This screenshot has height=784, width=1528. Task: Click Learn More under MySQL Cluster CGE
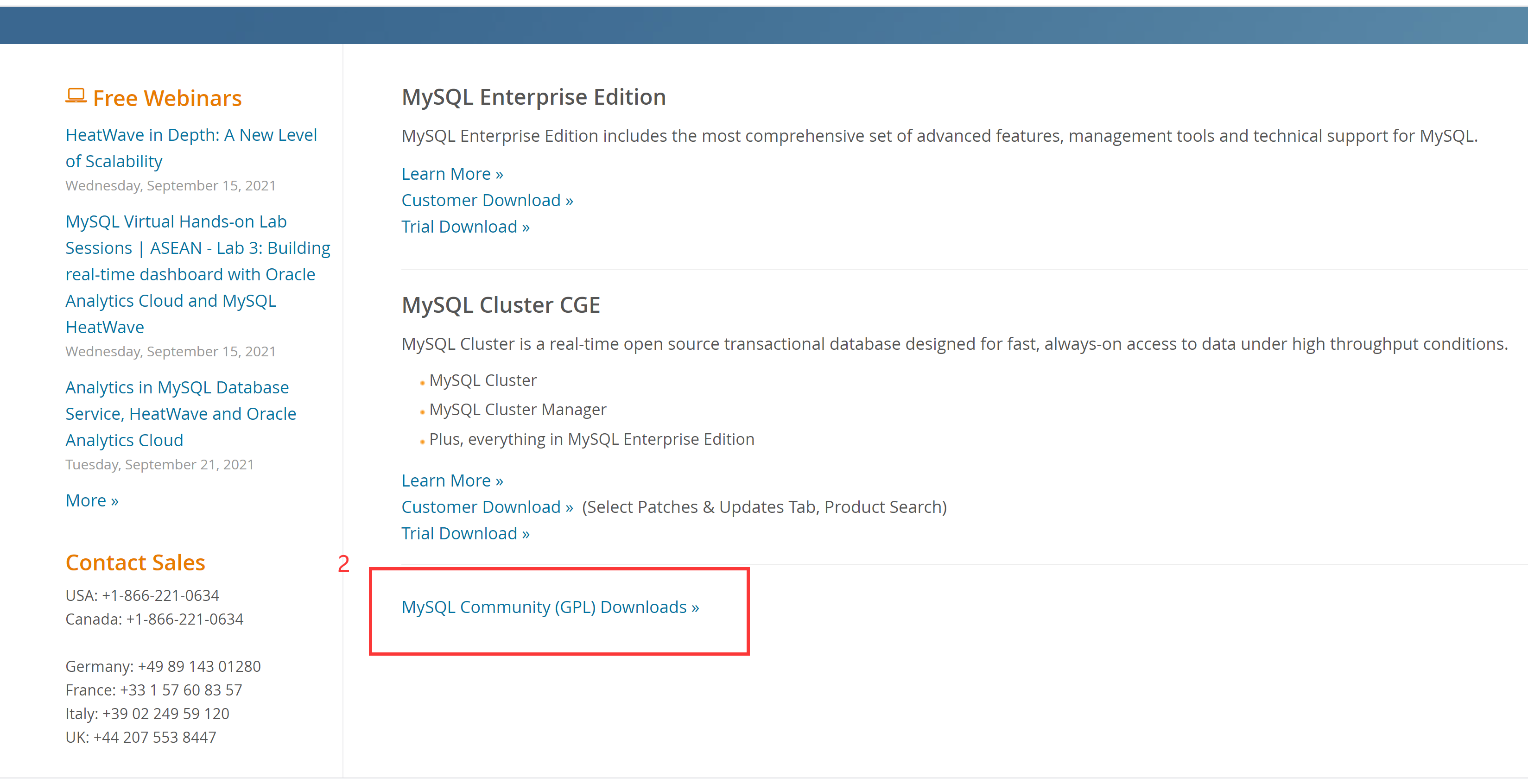click(452, 481)
